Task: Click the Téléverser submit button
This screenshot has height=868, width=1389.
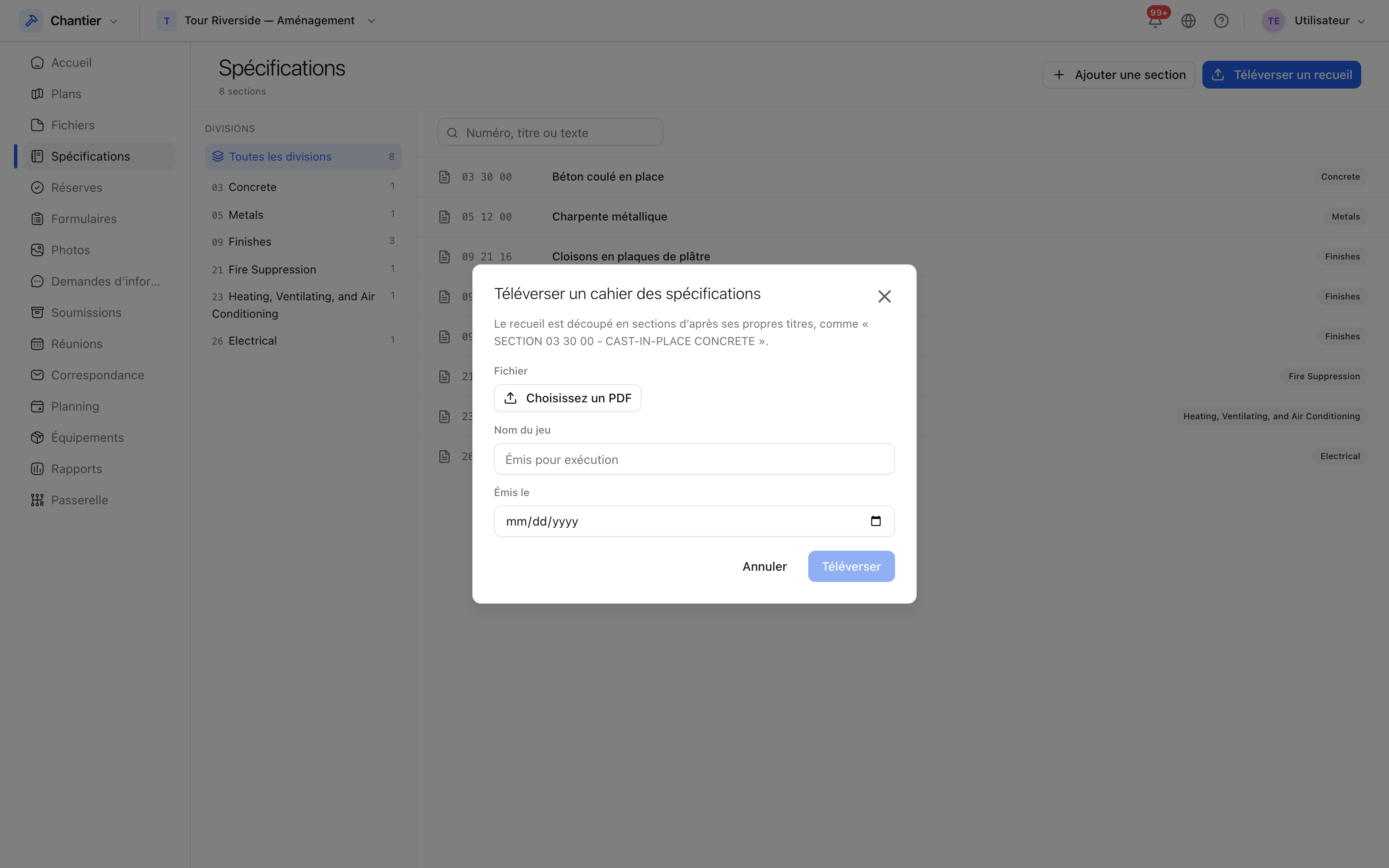Action: click(851, 567)
